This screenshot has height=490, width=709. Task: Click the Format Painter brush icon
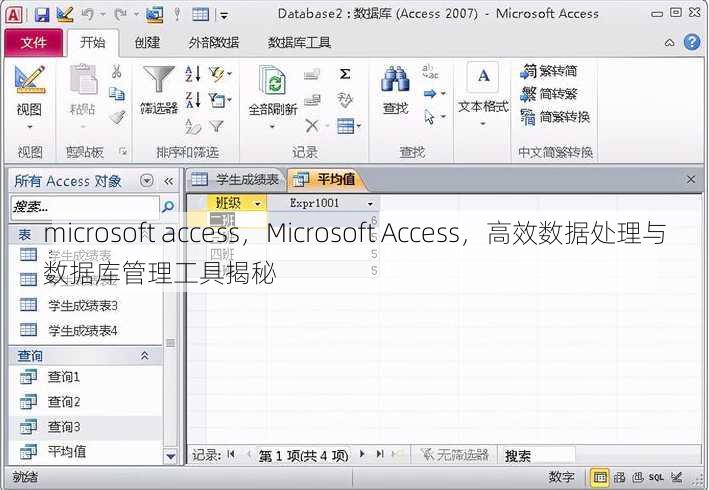(117, 118)
